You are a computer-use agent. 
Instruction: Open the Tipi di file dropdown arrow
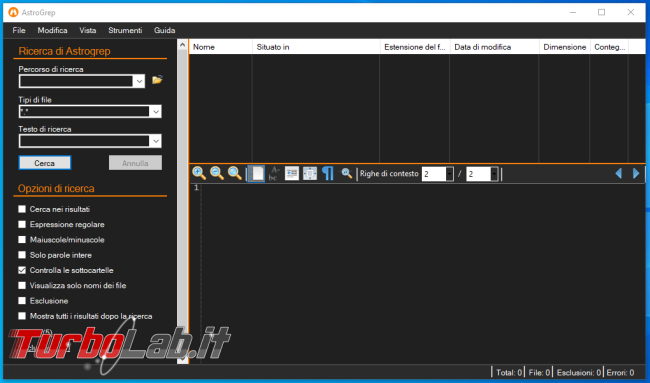coord(155,111)
